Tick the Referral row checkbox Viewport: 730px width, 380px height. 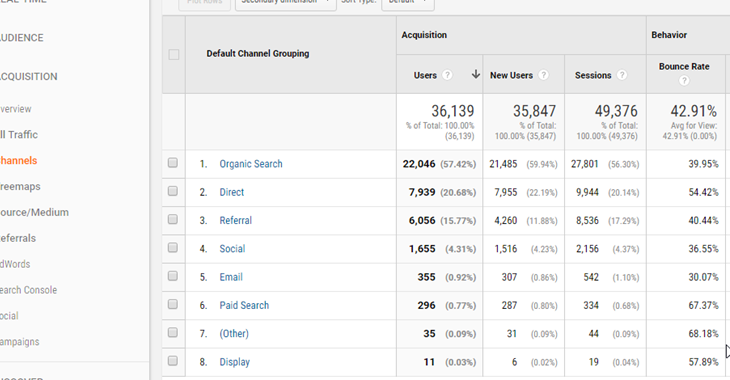173,219
